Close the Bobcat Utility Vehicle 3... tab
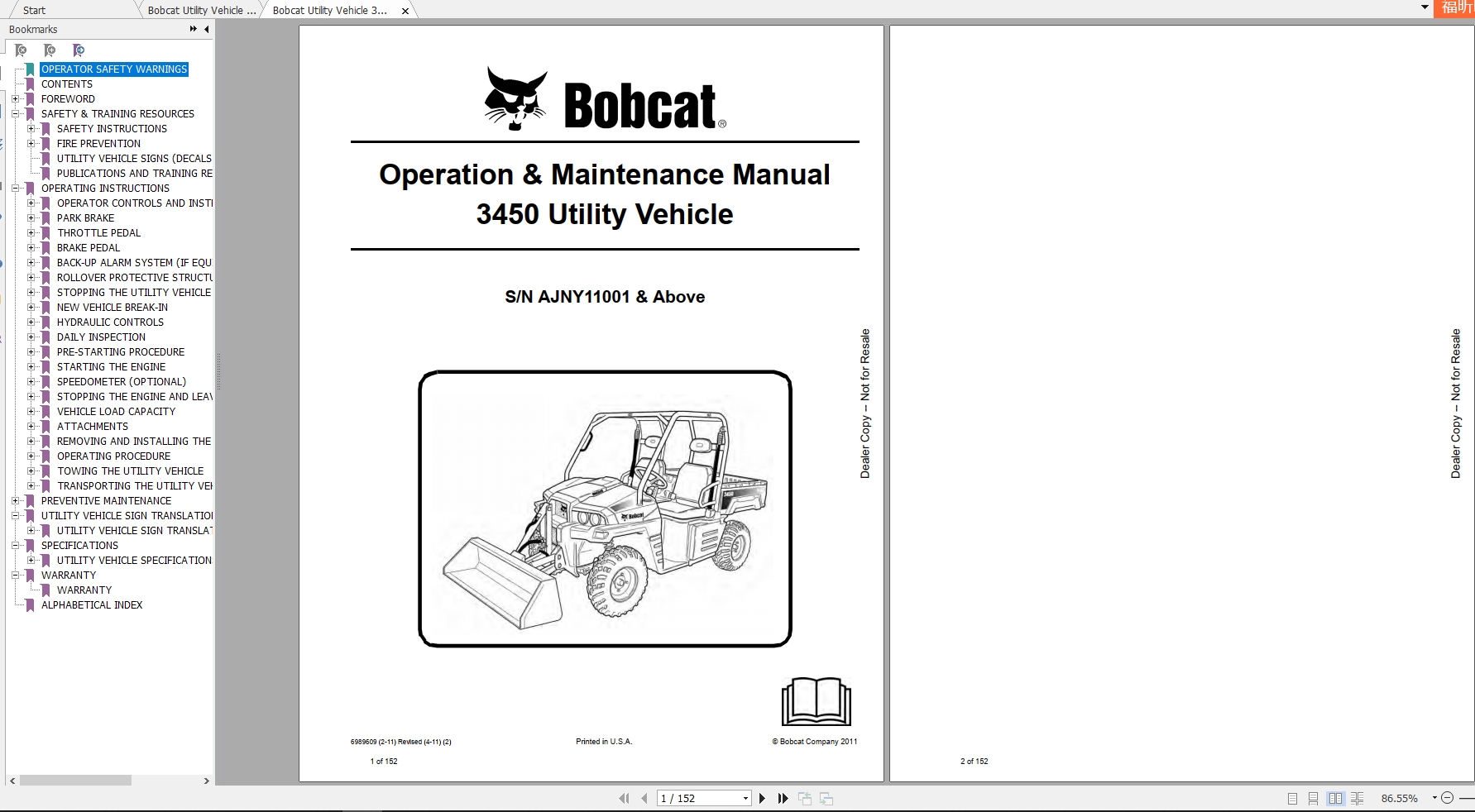This screenshot has width=1475, height=812. pos(405,11)
